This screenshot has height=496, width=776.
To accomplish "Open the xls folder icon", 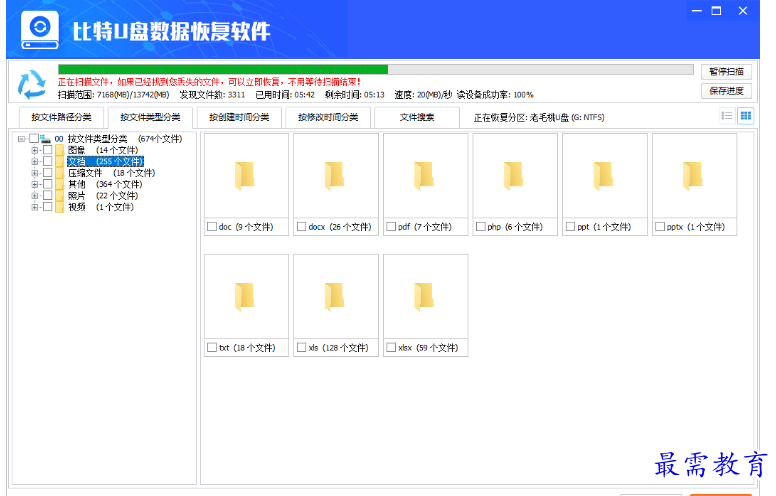I will (x=334, y=297).
